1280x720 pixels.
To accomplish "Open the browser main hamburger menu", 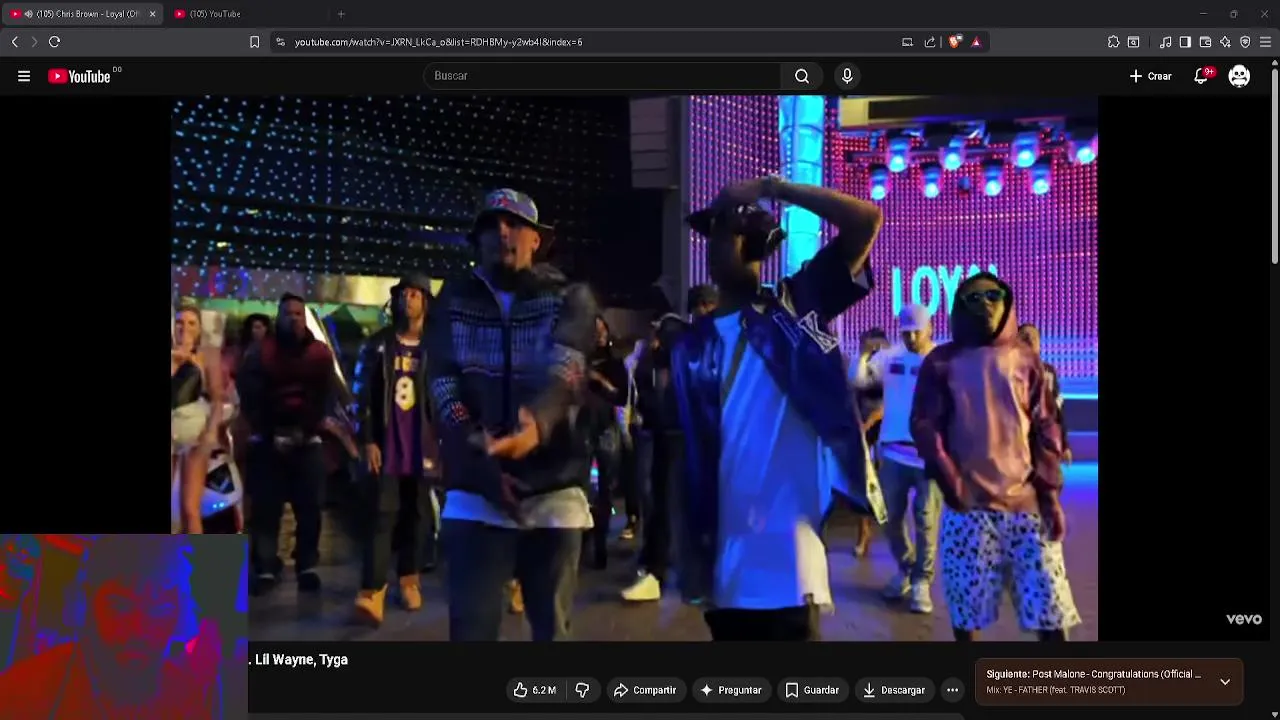I will point(1265,42).
